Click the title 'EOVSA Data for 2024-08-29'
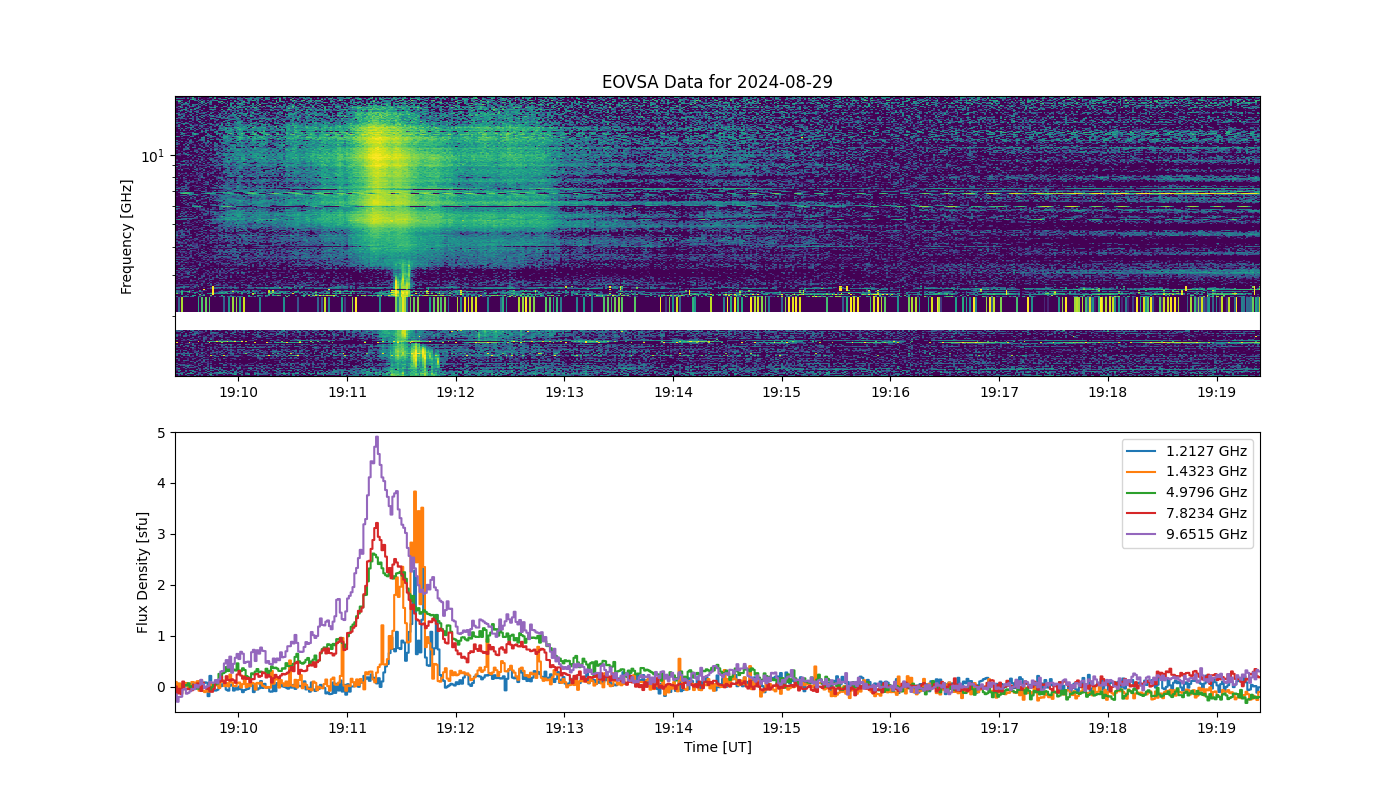 pos(717,82)
